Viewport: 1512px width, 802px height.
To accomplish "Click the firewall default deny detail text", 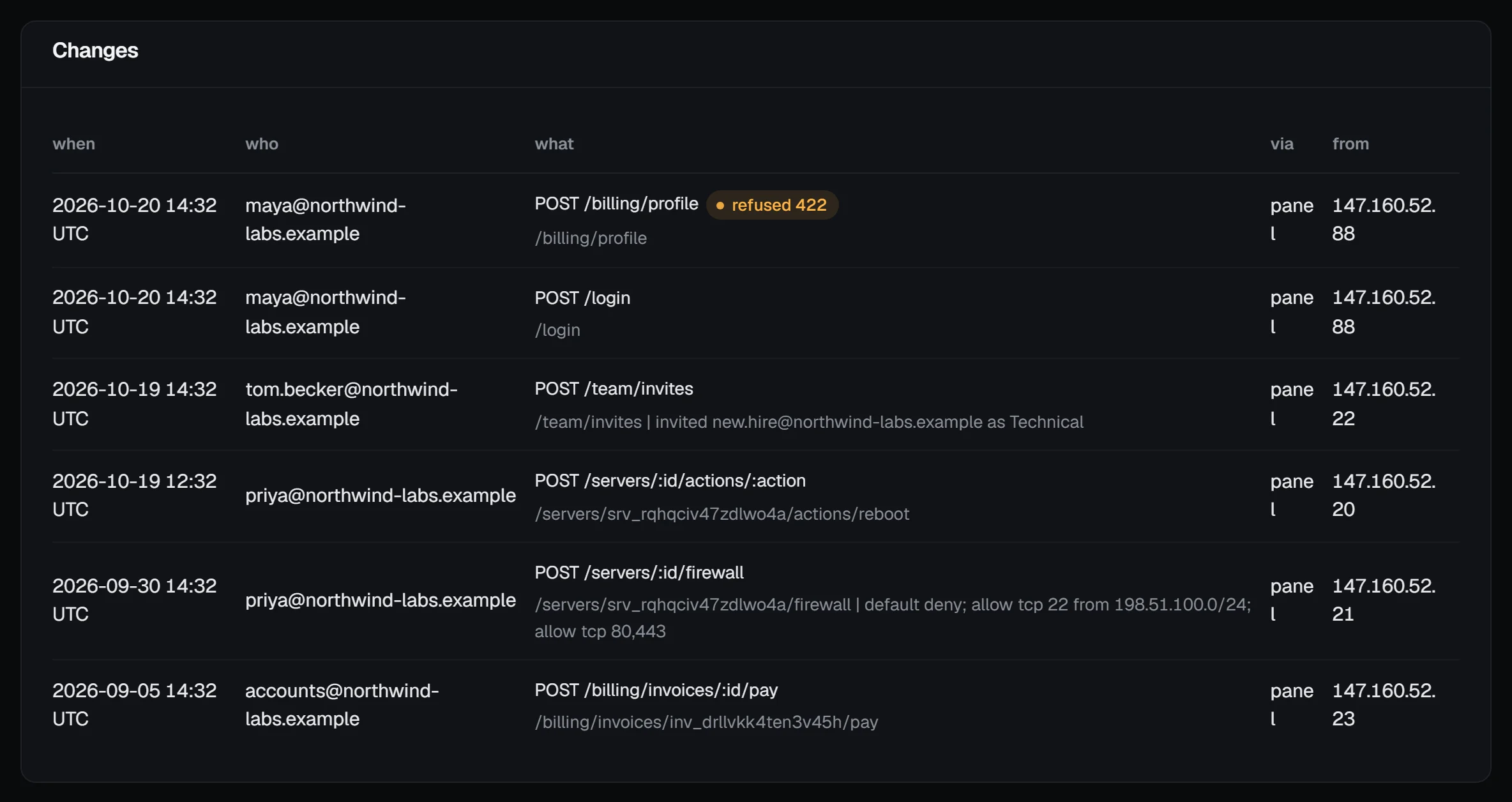I will coord(893,617).
